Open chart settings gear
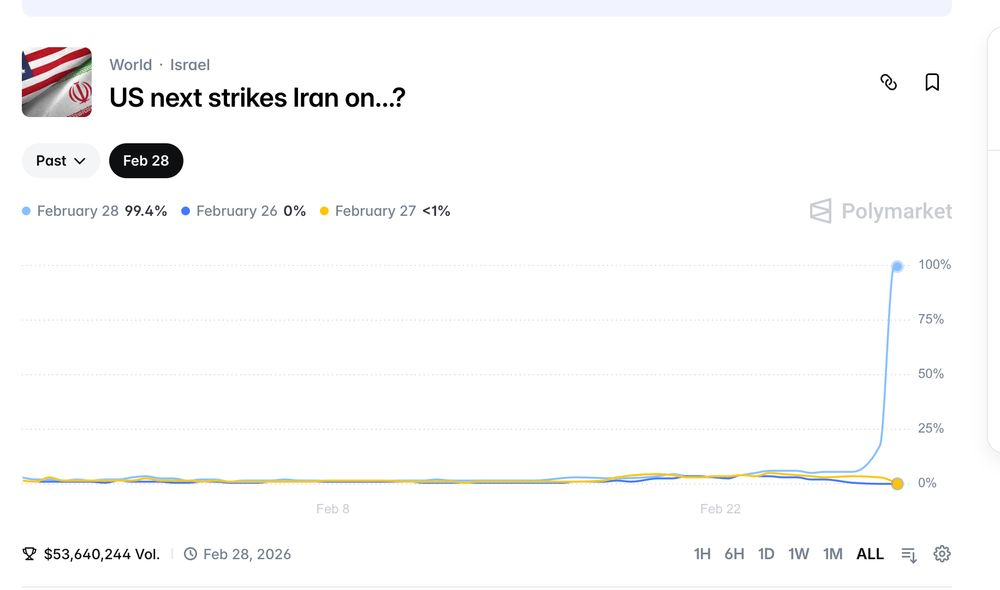Viewport: 1000px width, 590px height. coord(942,554)
